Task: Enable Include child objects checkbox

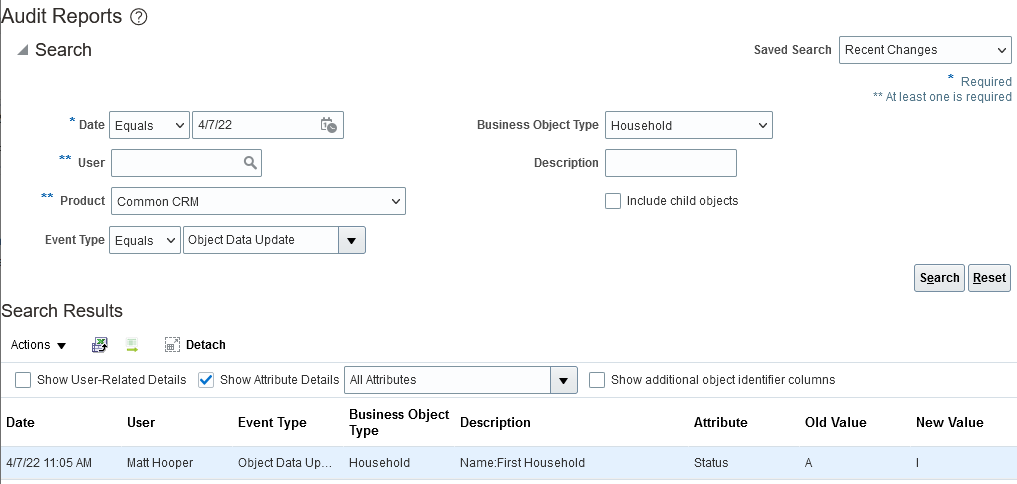Action: 613,201
